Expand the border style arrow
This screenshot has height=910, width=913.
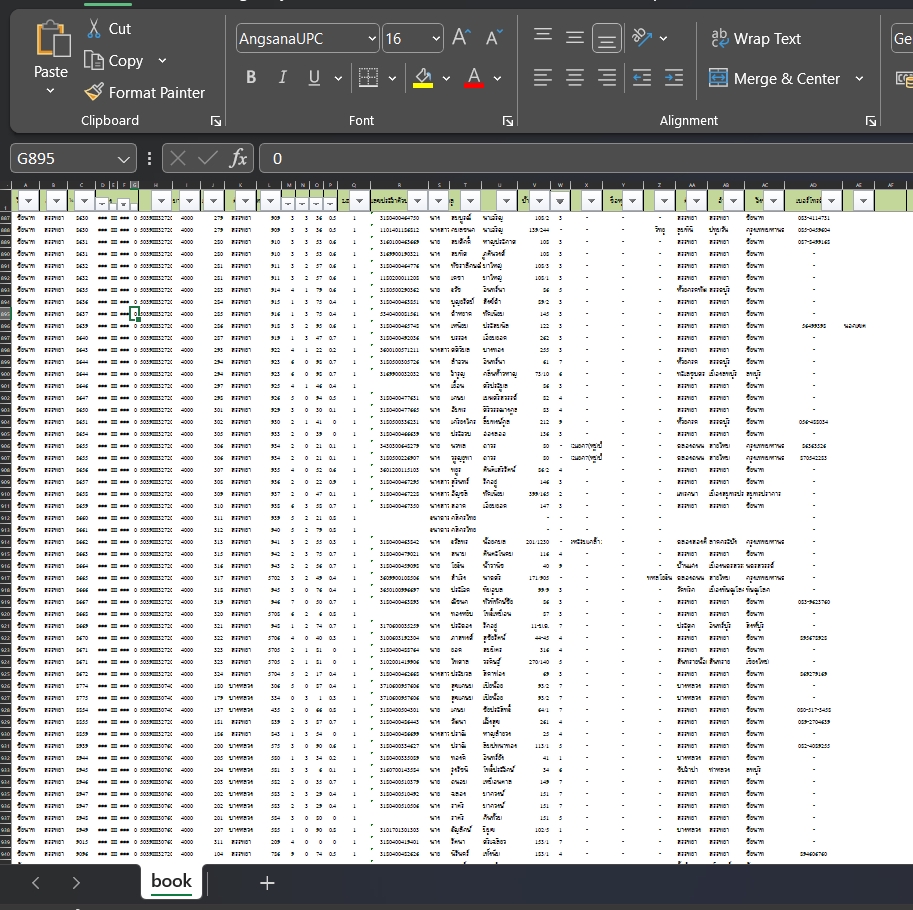pos(392,78)
